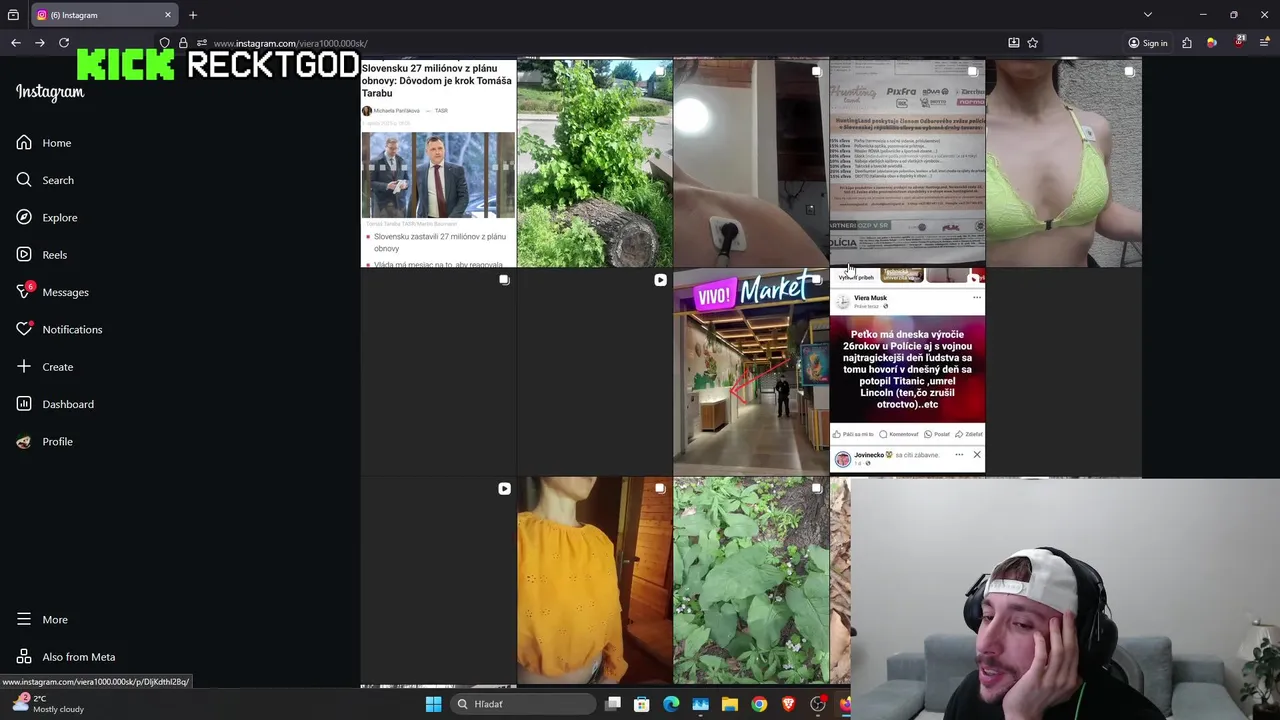This screenshot has width=1280, height=720.
Task: Open File Explorer from the taskbar
Action: [730, 704]
